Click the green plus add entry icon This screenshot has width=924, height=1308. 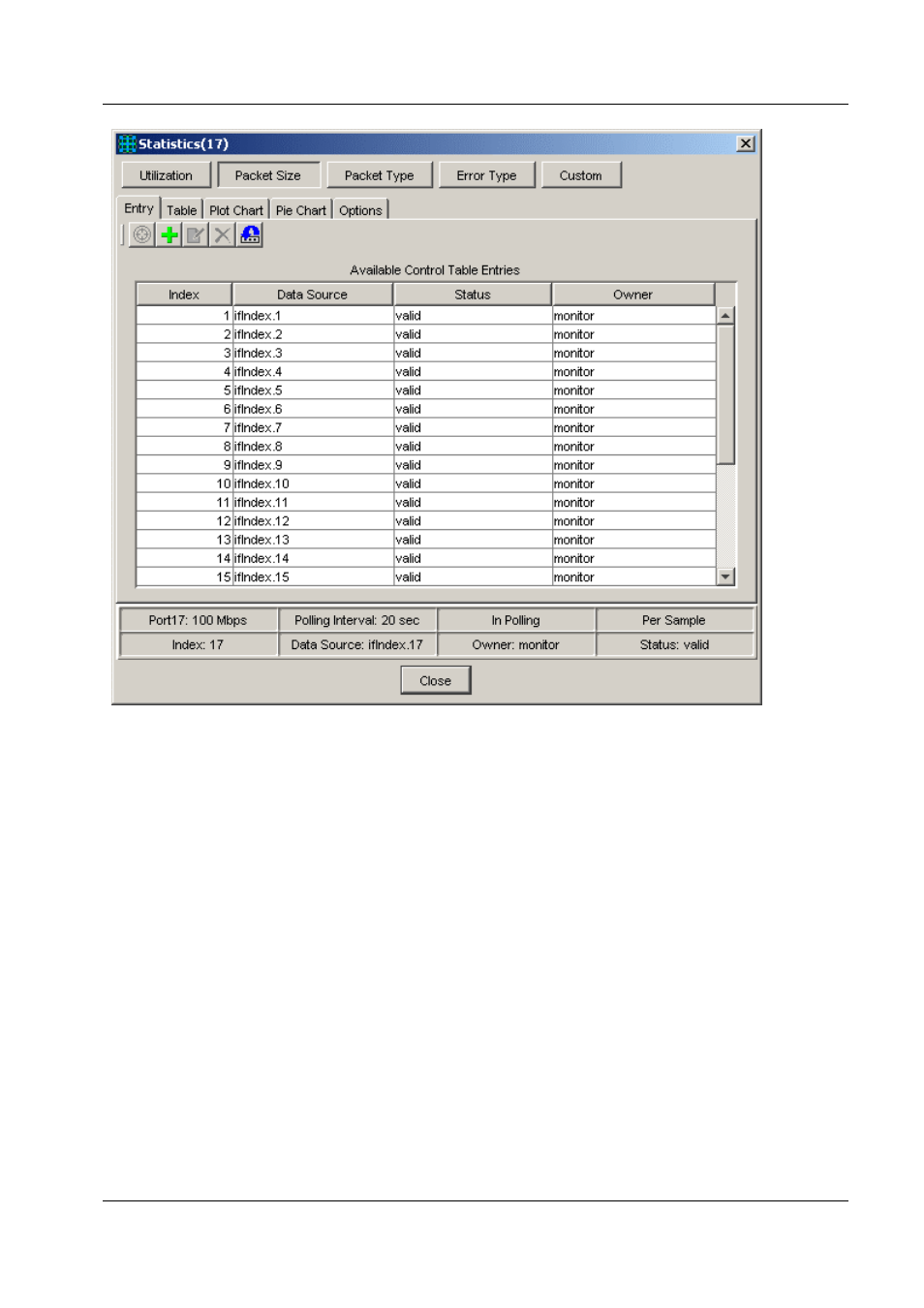(x=169, y=234)
